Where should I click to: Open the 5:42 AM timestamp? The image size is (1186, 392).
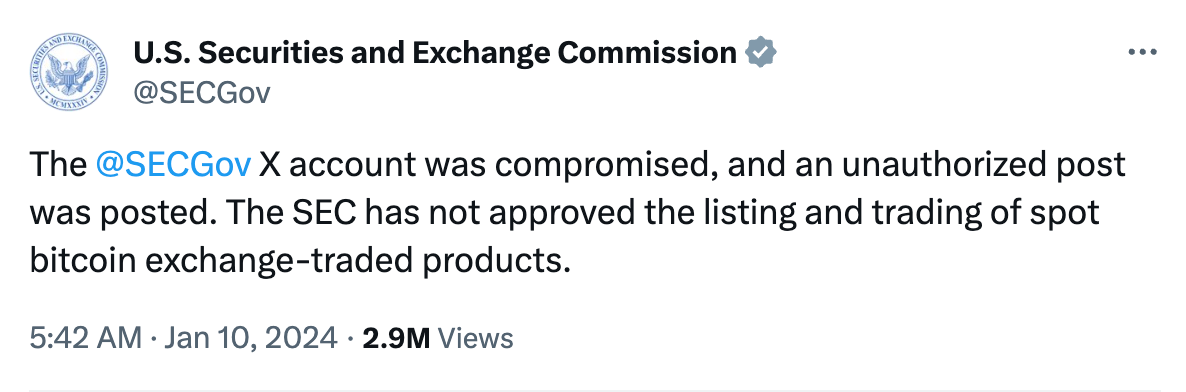pos(85,338)
